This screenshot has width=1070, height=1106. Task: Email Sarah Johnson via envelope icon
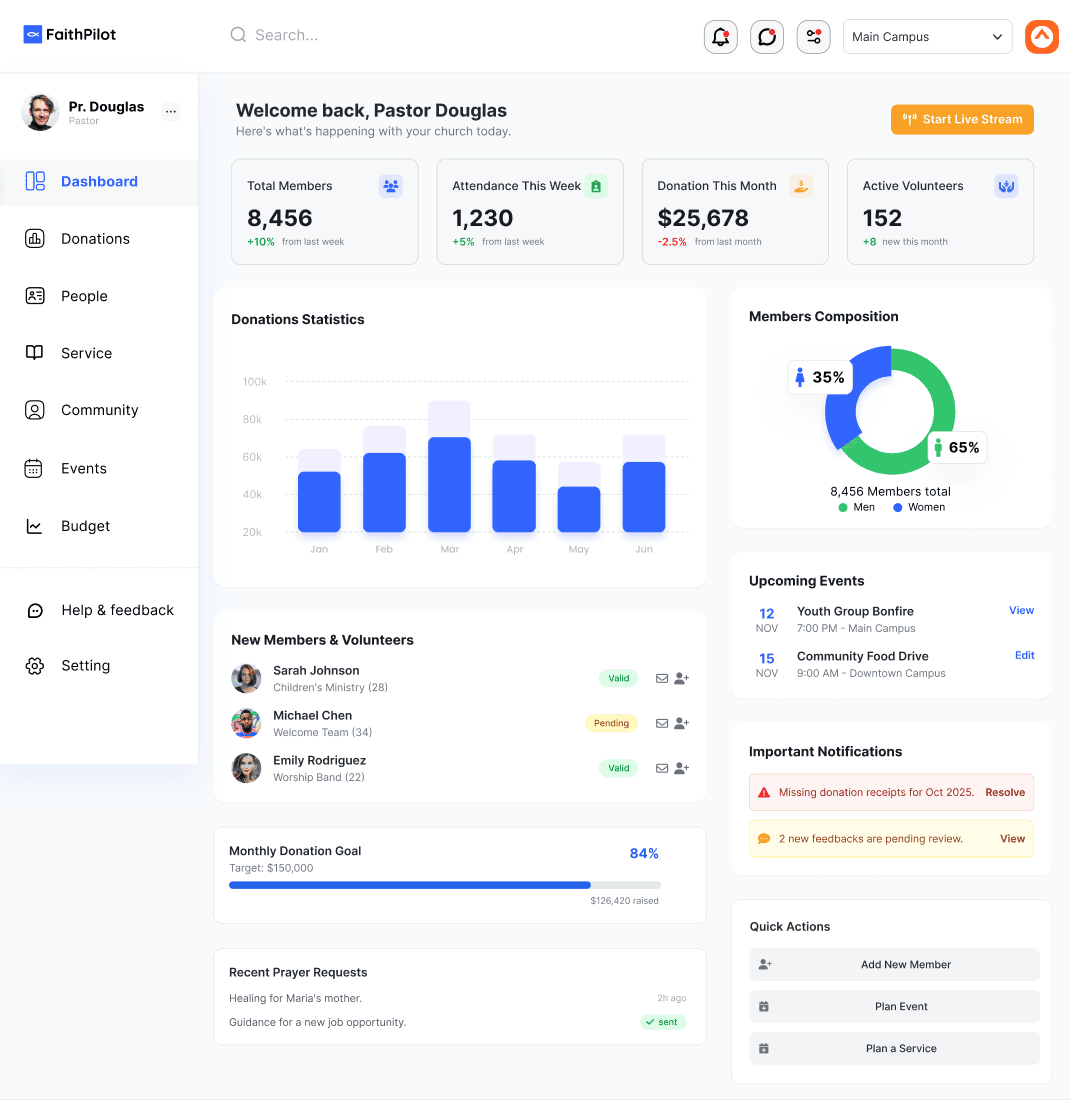[662, 679]
